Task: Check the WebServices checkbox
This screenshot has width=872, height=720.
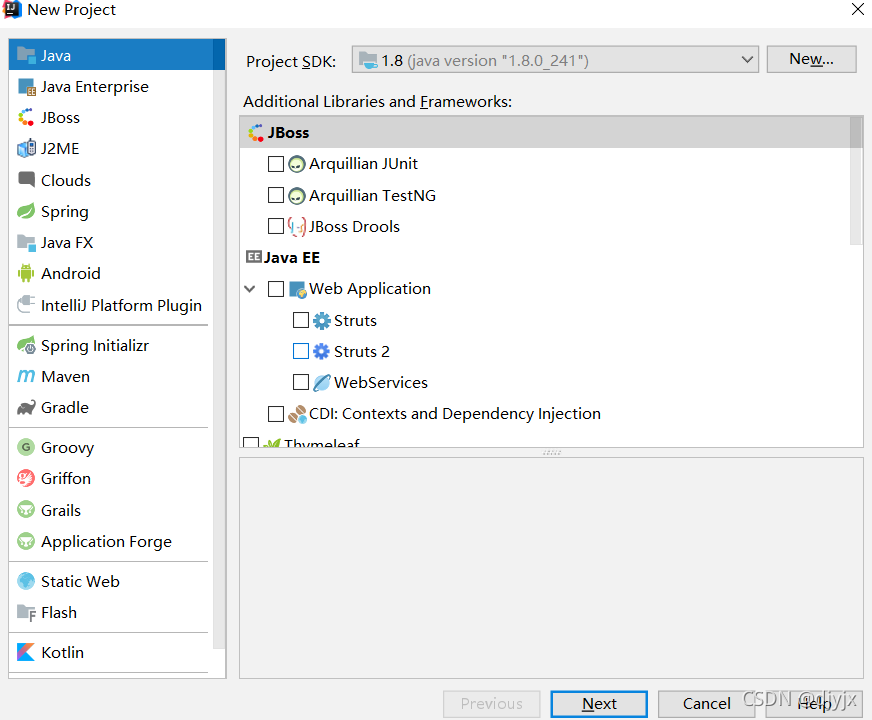Action: coord(301,382)
